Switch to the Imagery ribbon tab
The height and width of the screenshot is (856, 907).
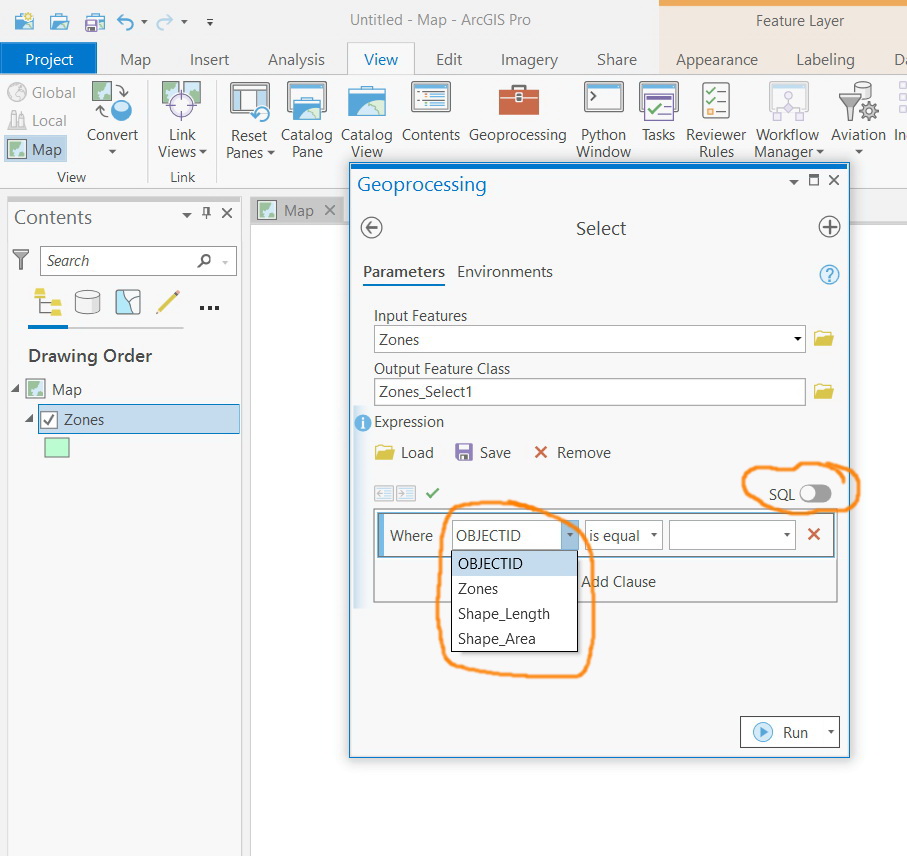(x=529, y=60)
